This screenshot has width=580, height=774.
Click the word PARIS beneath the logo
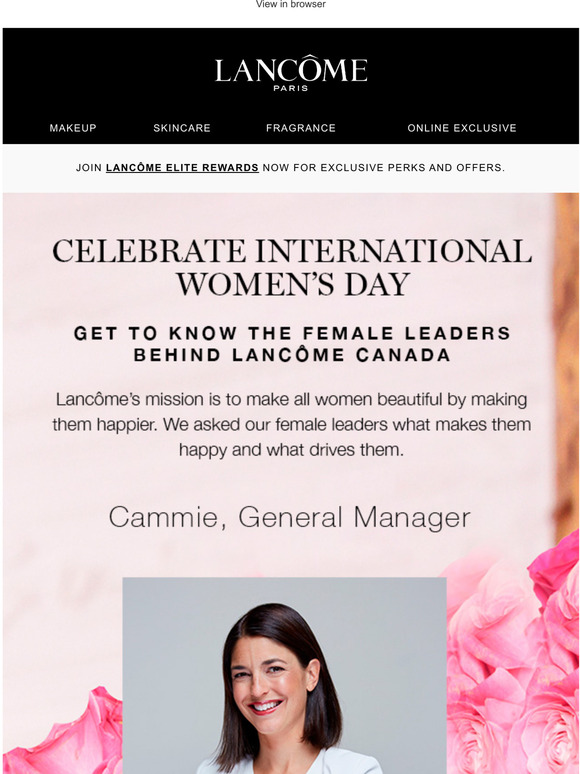291,88
